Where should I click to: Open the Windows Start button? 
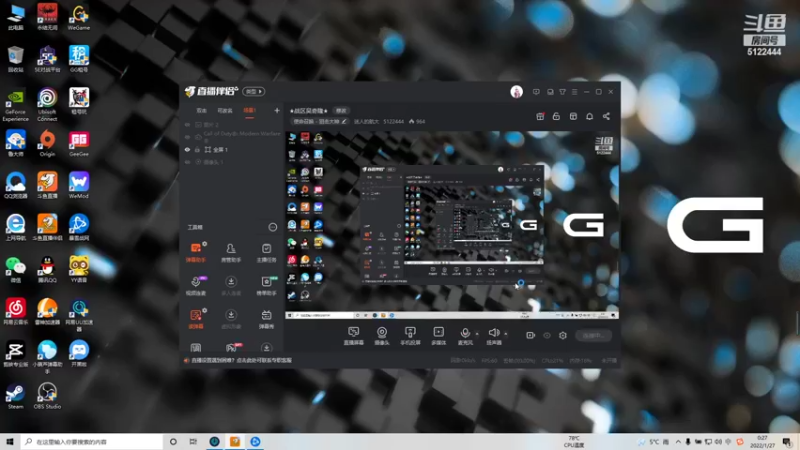[9, 441]
